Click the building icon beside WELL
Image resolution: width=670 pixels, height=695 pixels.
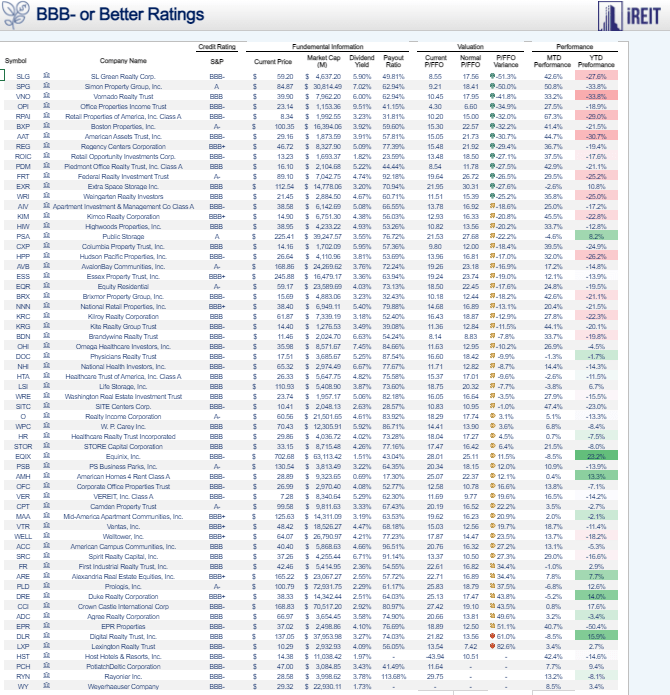47,535
